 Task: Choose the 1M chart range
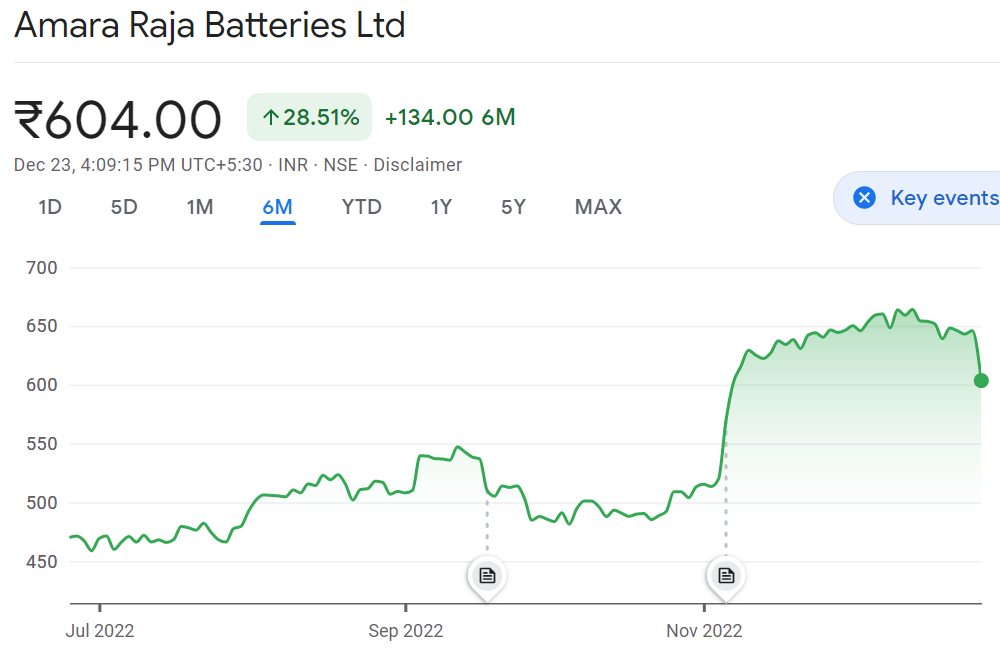(200, 207)
